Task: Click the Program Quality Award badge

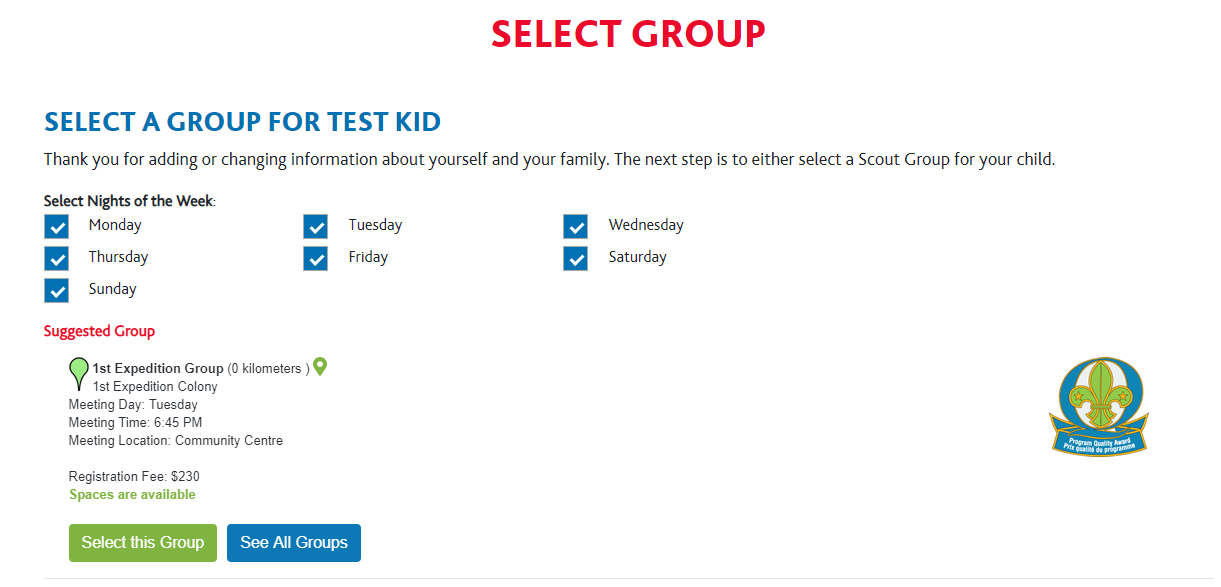Action: (1099, 407)
